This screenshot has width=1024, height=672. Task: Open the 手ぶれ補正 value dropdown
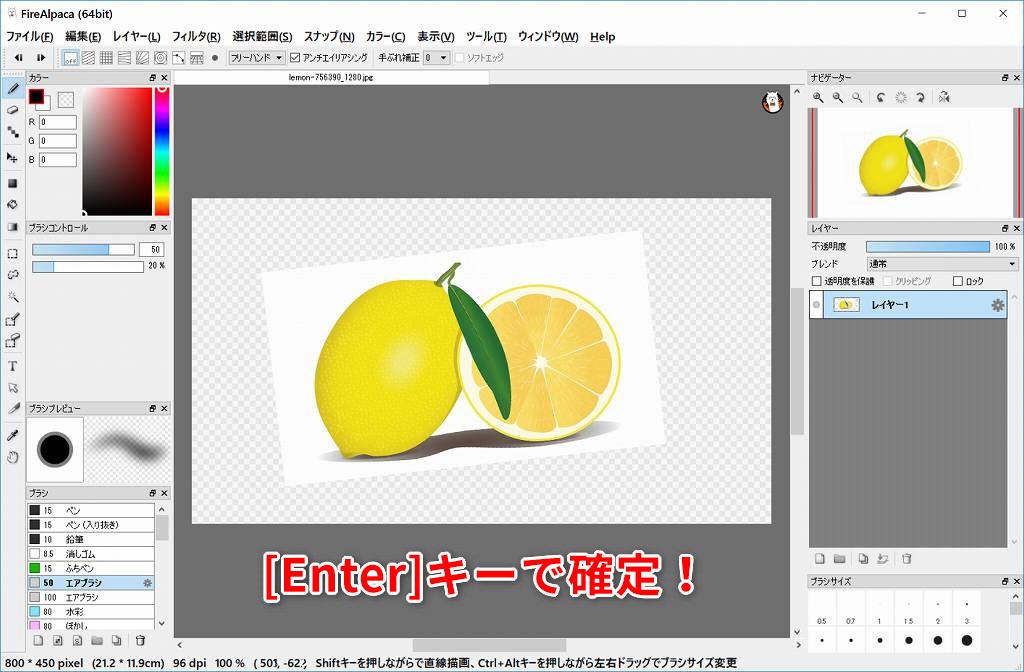point(437,58)
